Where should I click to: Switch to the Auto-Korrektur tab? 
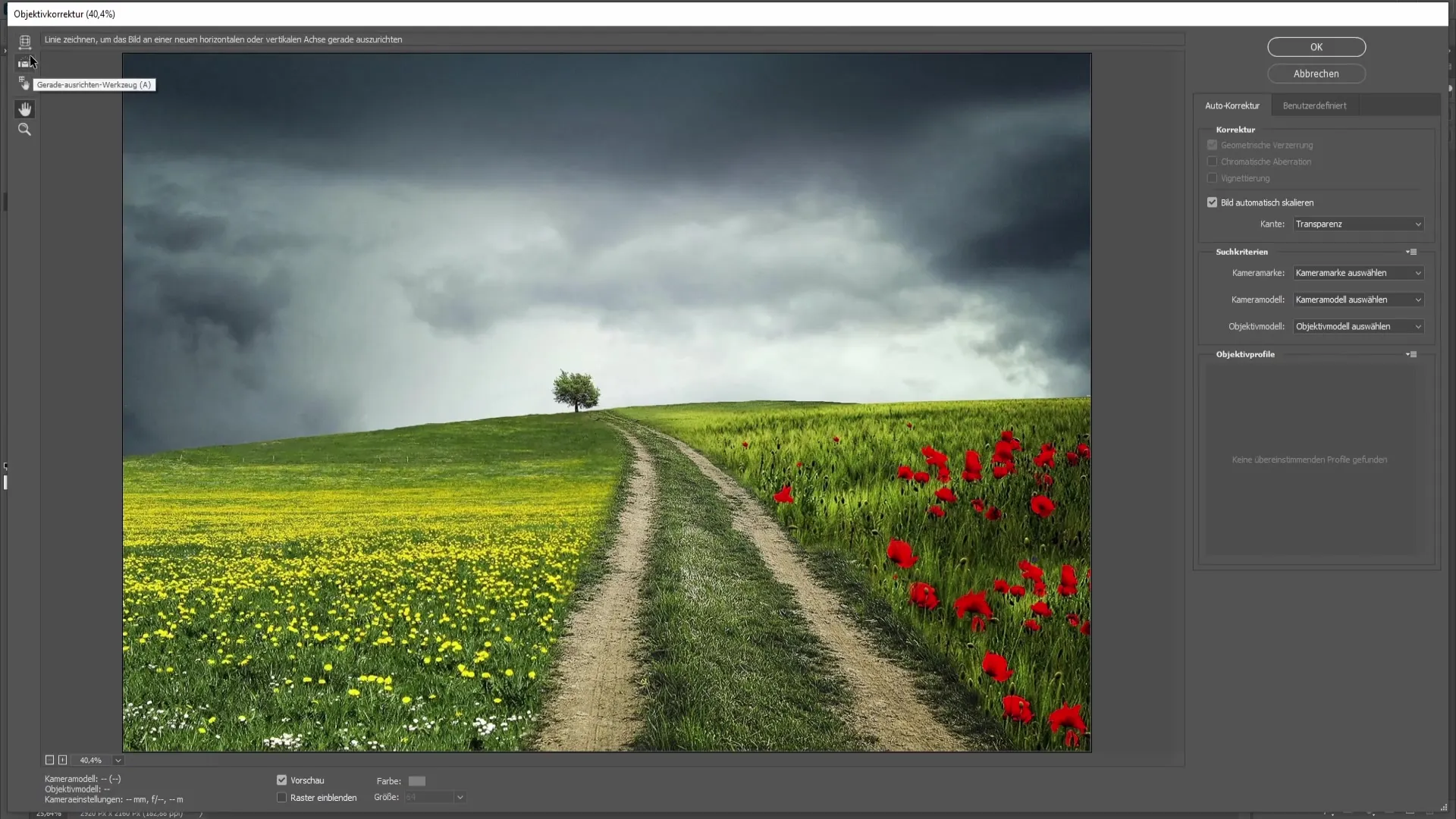coord(1232,106)
